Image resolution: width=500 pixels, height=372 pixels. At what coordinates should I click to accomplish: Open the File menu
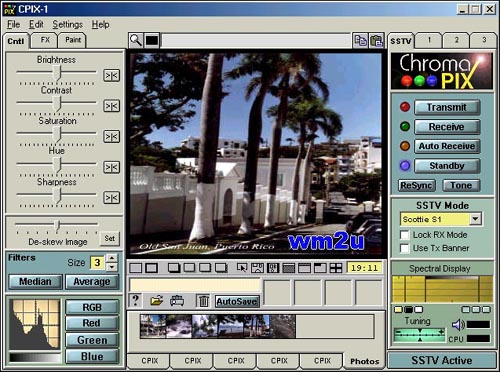13,25
